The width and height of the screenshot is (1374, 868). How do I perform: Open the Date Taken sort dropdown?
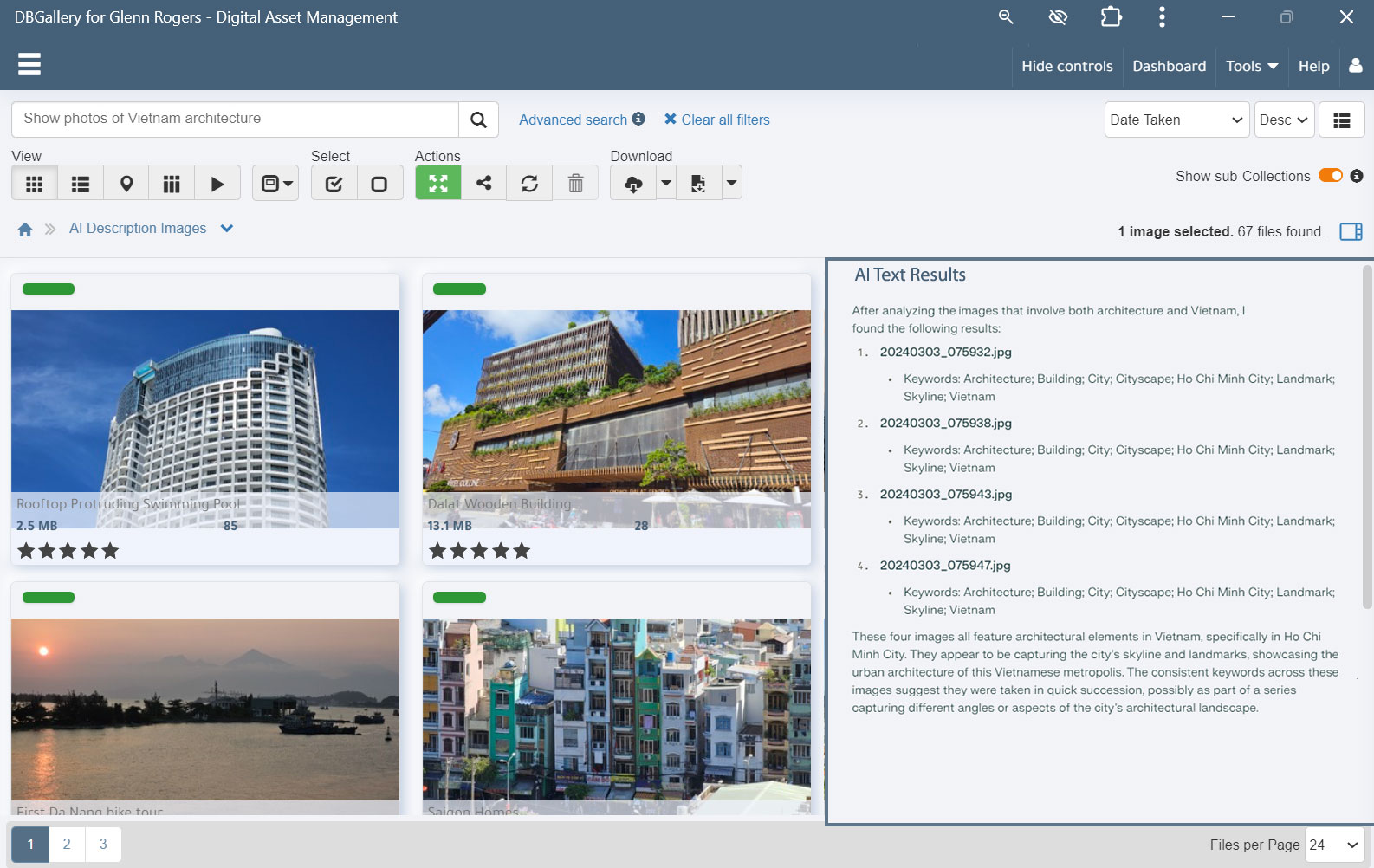(x=1176, y=120)
